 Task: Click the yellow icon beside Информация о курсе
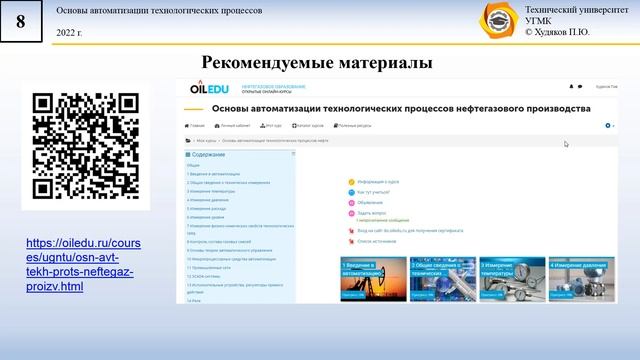351,182
